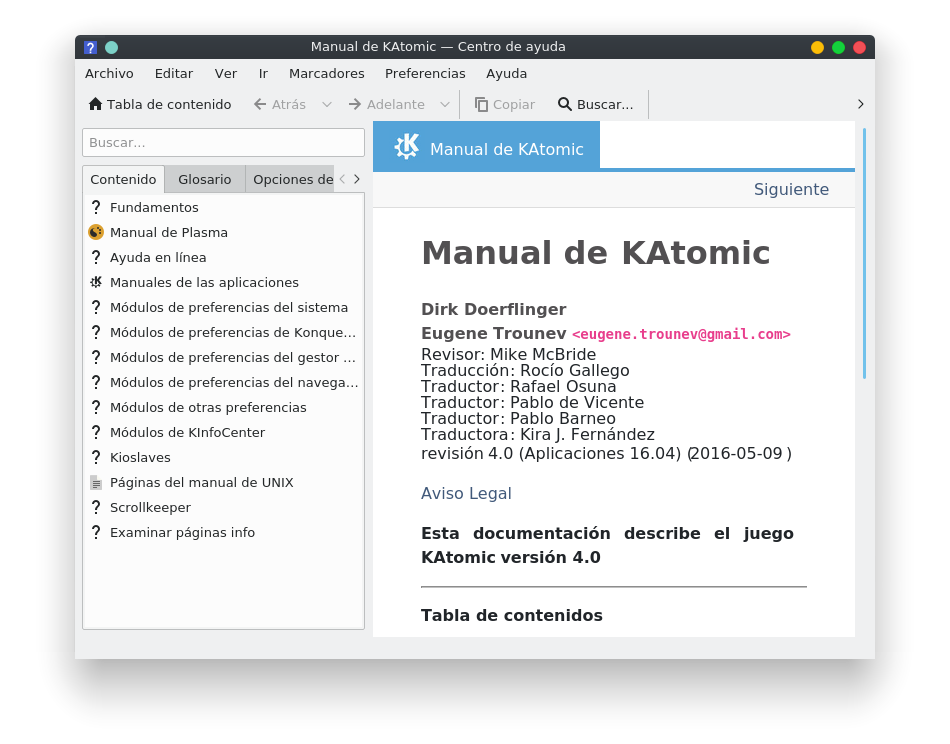Open the Adelante history dropdown arrow

click(445, 104)
